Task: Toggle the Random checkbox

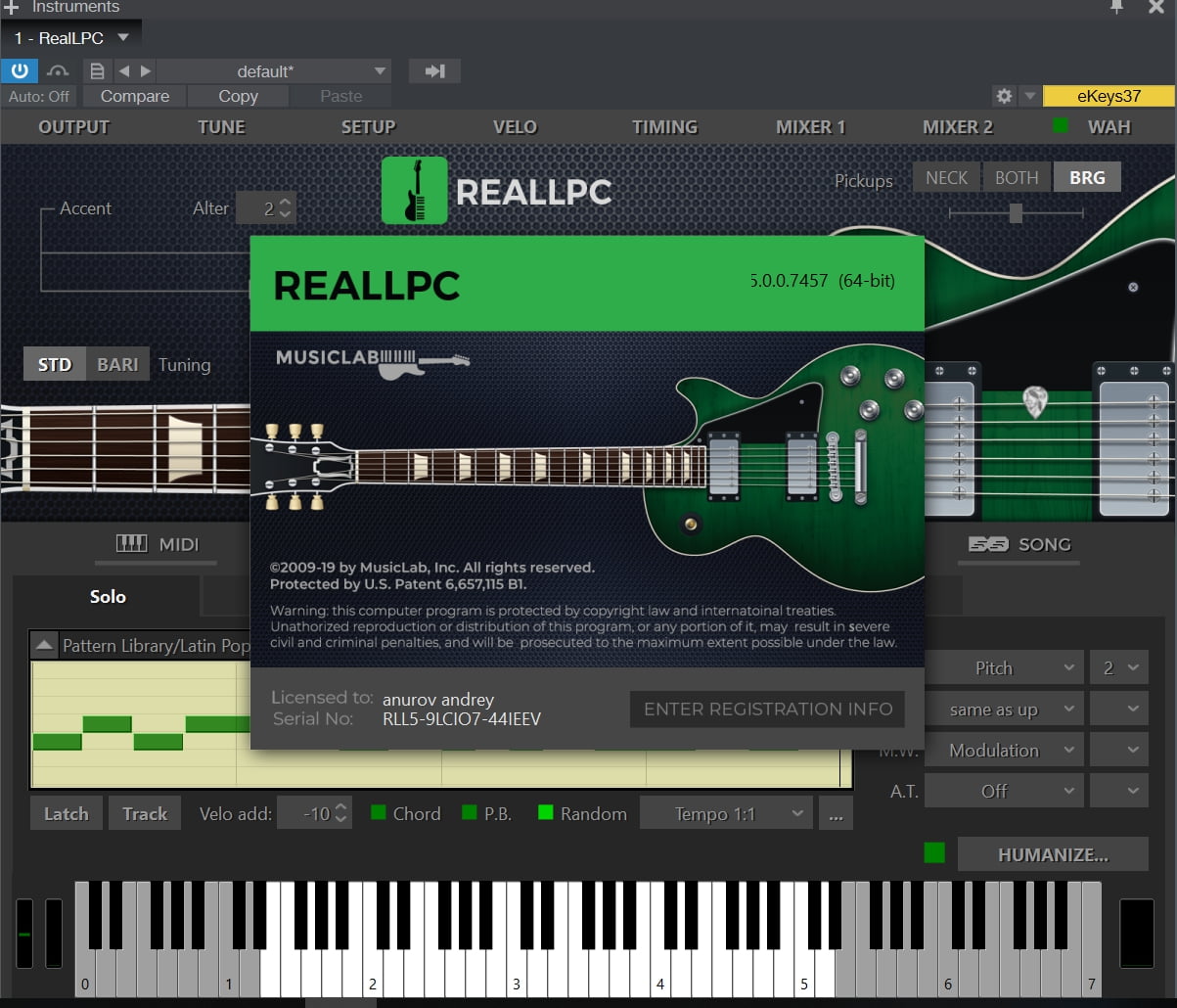Action: 546,812
